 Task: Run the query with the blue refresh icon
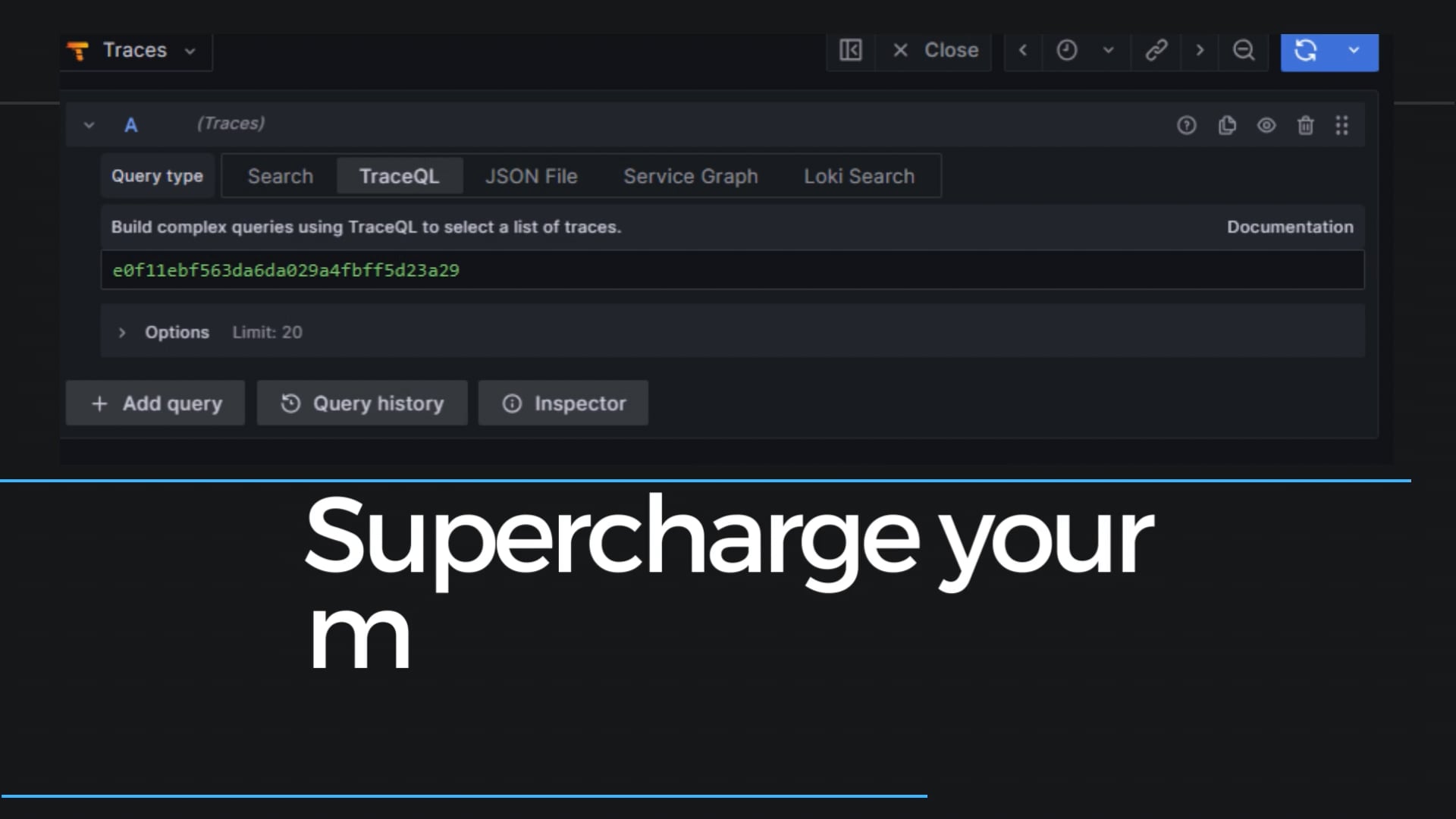pos(1306,50)
